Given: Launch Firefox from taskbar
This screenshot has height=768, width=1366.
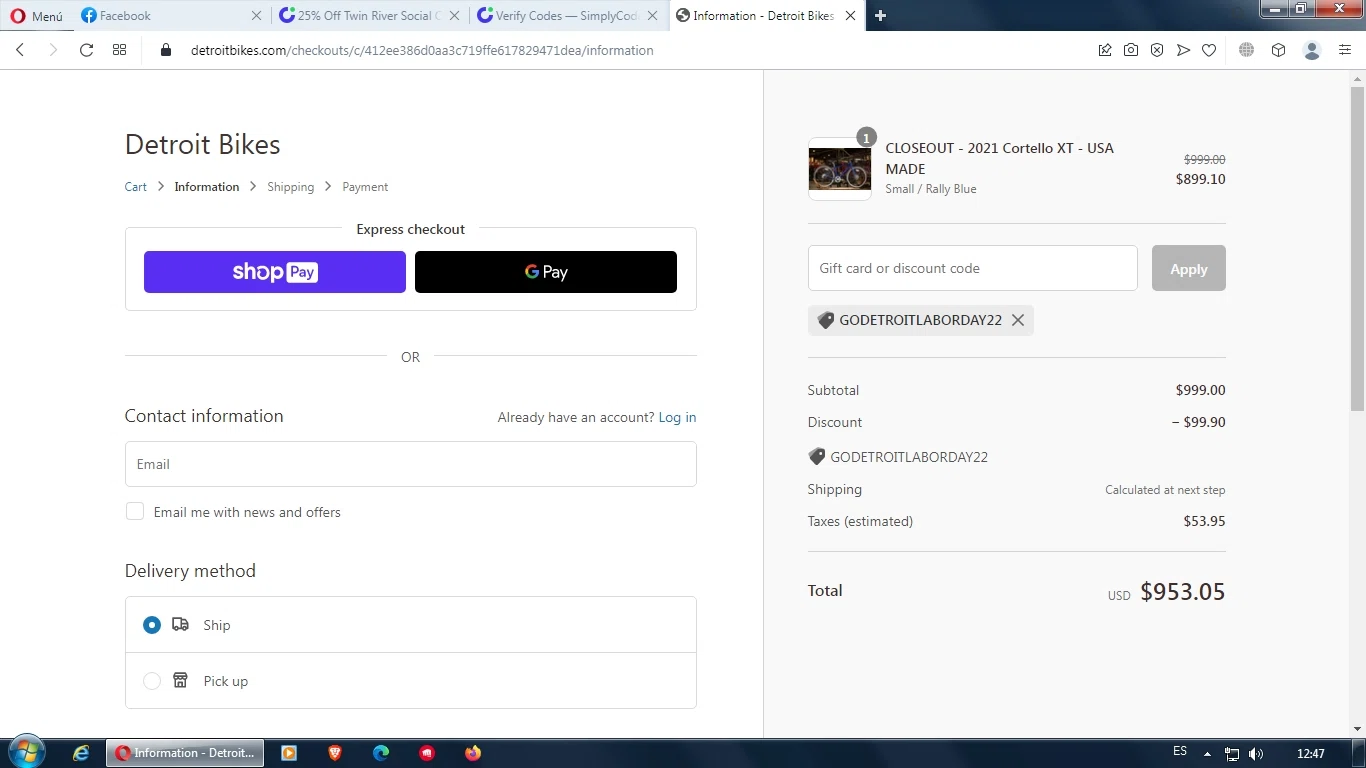Looking at the screenshot, I should [473, 753].
